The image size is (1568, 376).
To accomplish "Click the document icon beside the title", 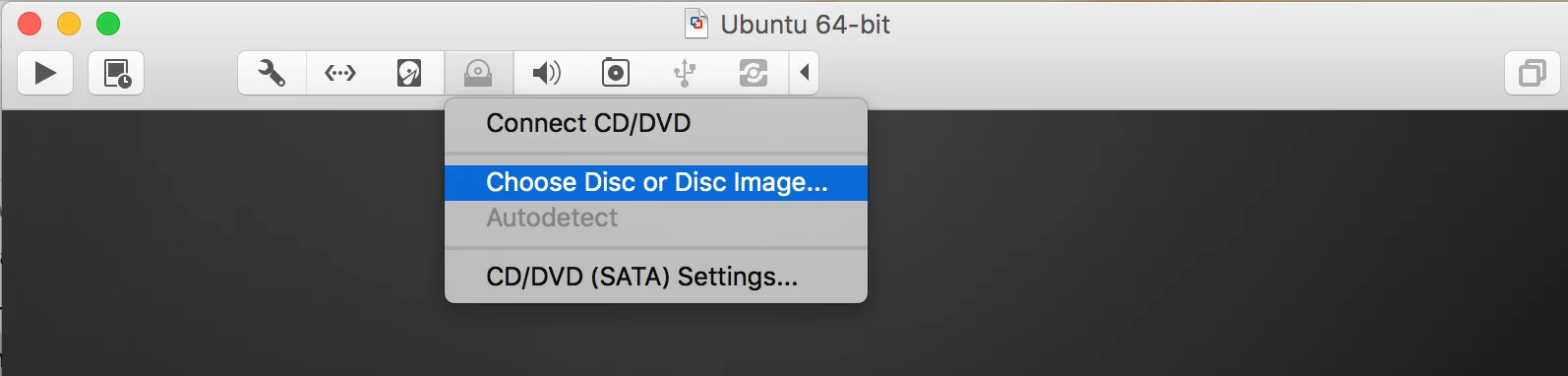I will click(x=696, y=24).
